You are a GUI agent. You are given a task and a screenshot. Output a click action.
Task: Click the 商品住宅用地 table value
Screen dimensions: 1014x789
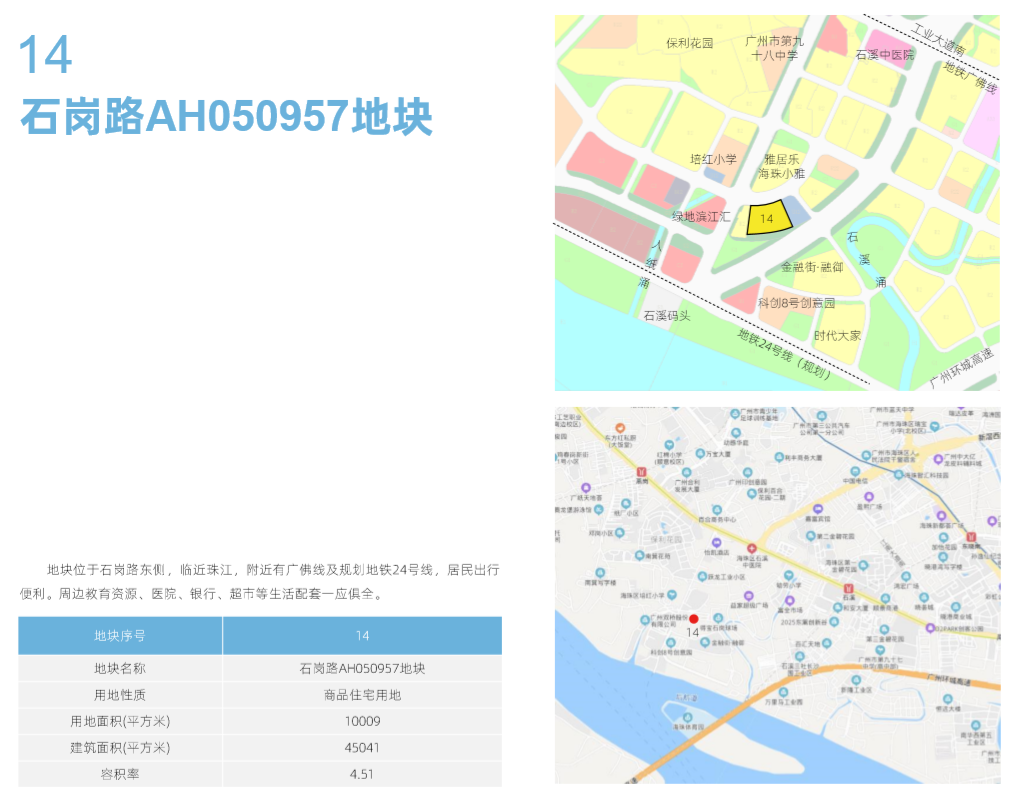(x=362, y=695)
